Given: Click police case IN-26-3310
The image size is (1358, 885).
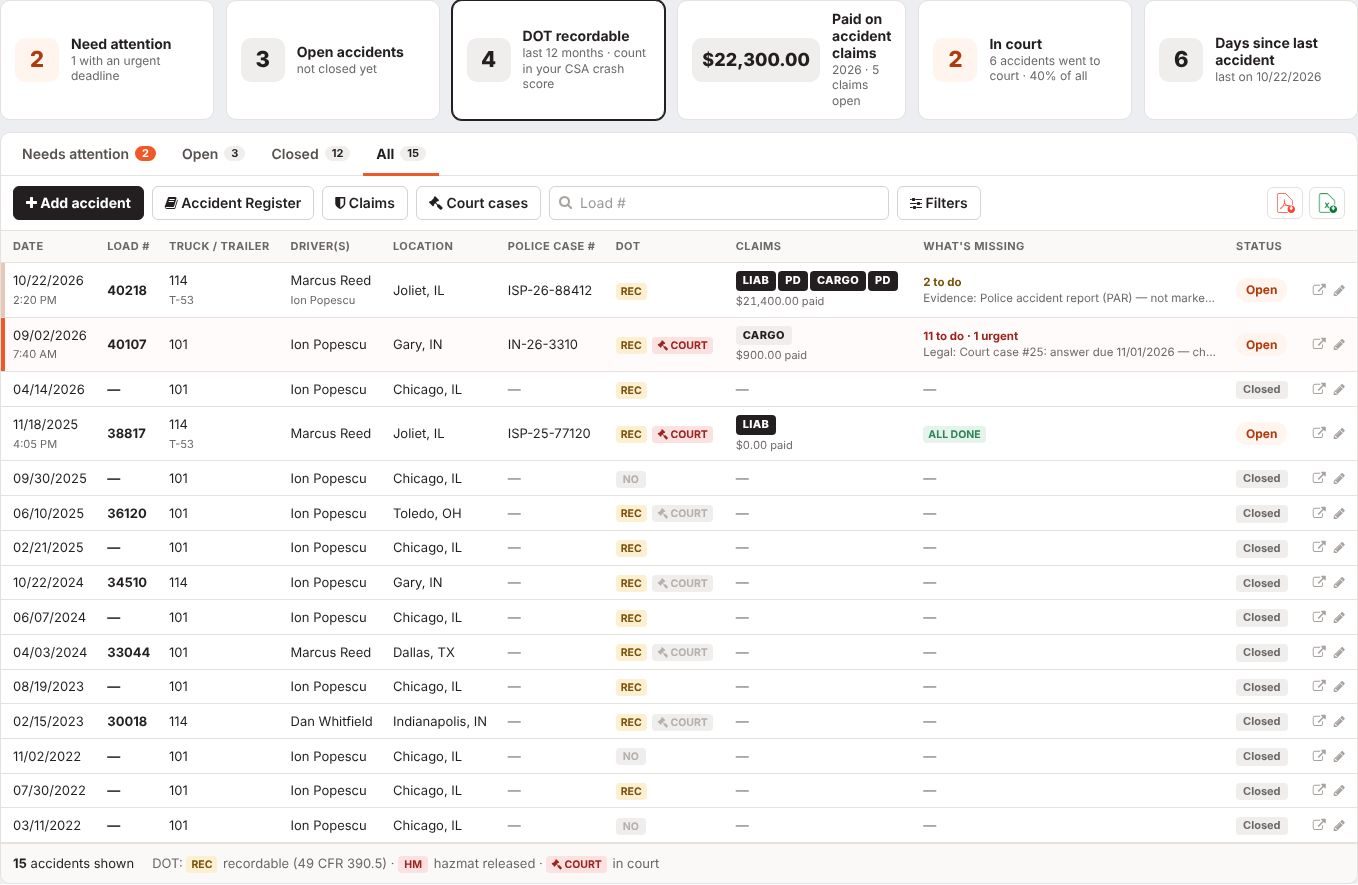Looking at the screenshot, I should click(542, 344).
